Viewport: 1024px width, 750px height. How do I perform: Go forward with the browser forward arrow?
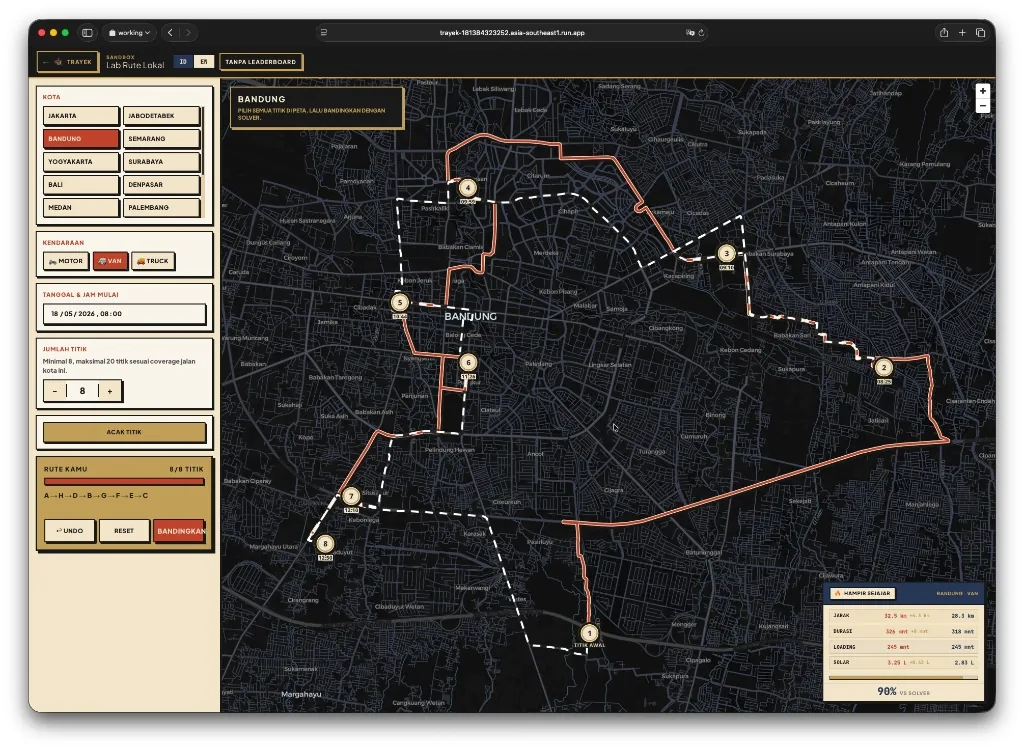[x=188, y=33]
